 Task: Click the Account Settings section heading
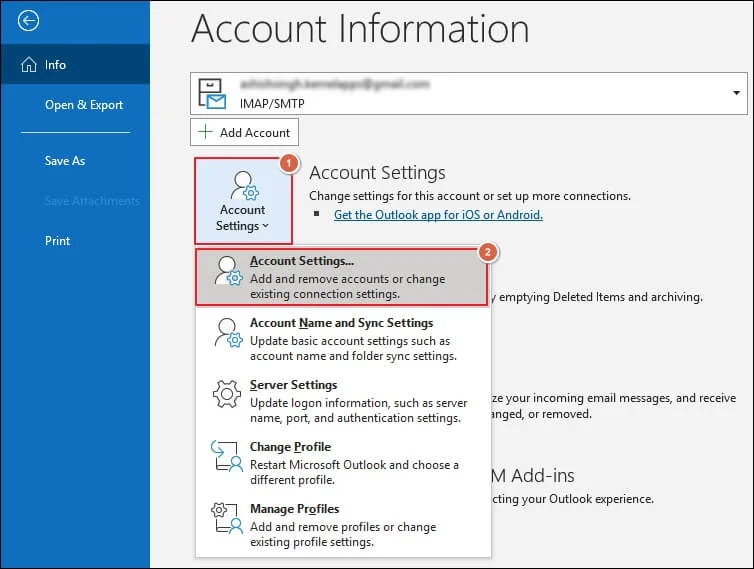click(x=377, y=173)
